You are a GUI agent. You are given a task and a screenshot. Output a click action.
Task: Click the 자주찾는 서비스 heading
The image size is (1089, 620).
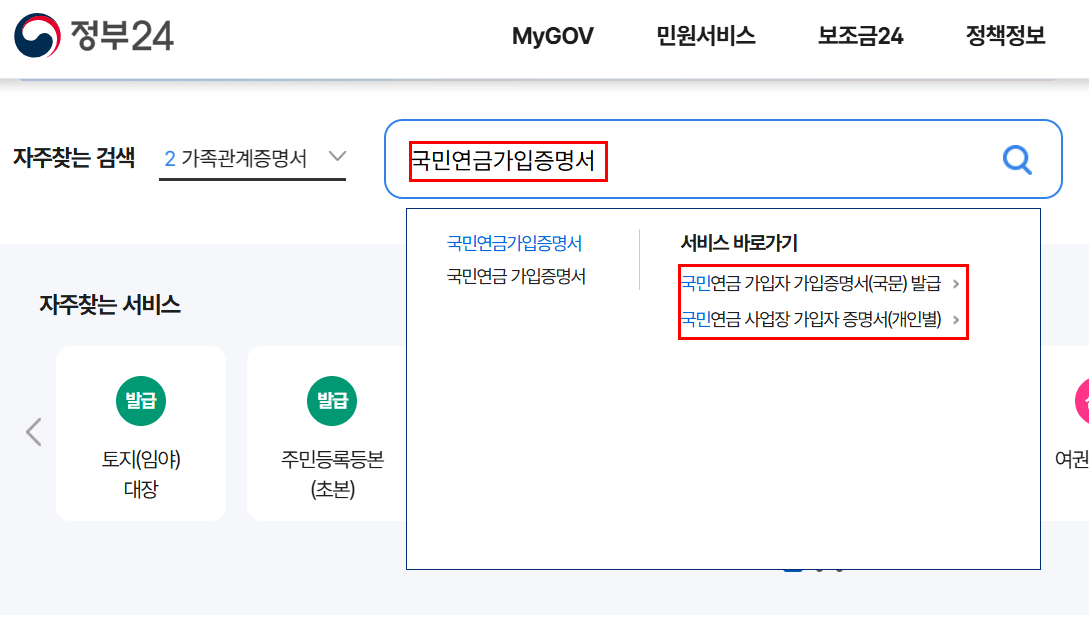click(x=110, y=305)
